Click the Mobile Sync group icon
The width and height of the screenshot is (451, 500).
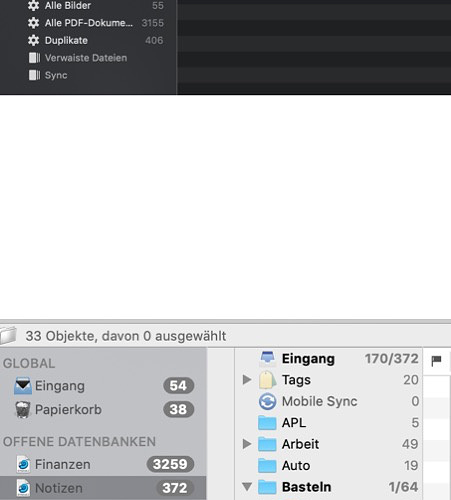click(267, 401)
